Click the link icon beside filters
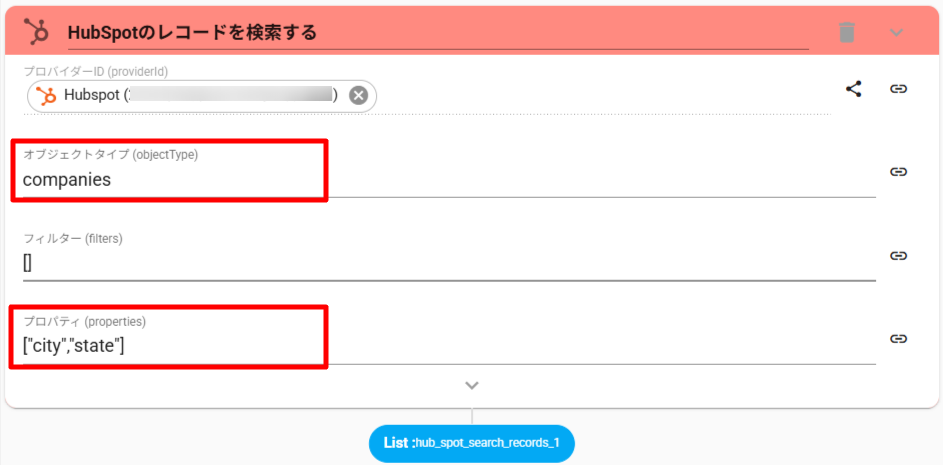Screen dimensions: 943x465 pyautogui.click(x=898, y=256)
